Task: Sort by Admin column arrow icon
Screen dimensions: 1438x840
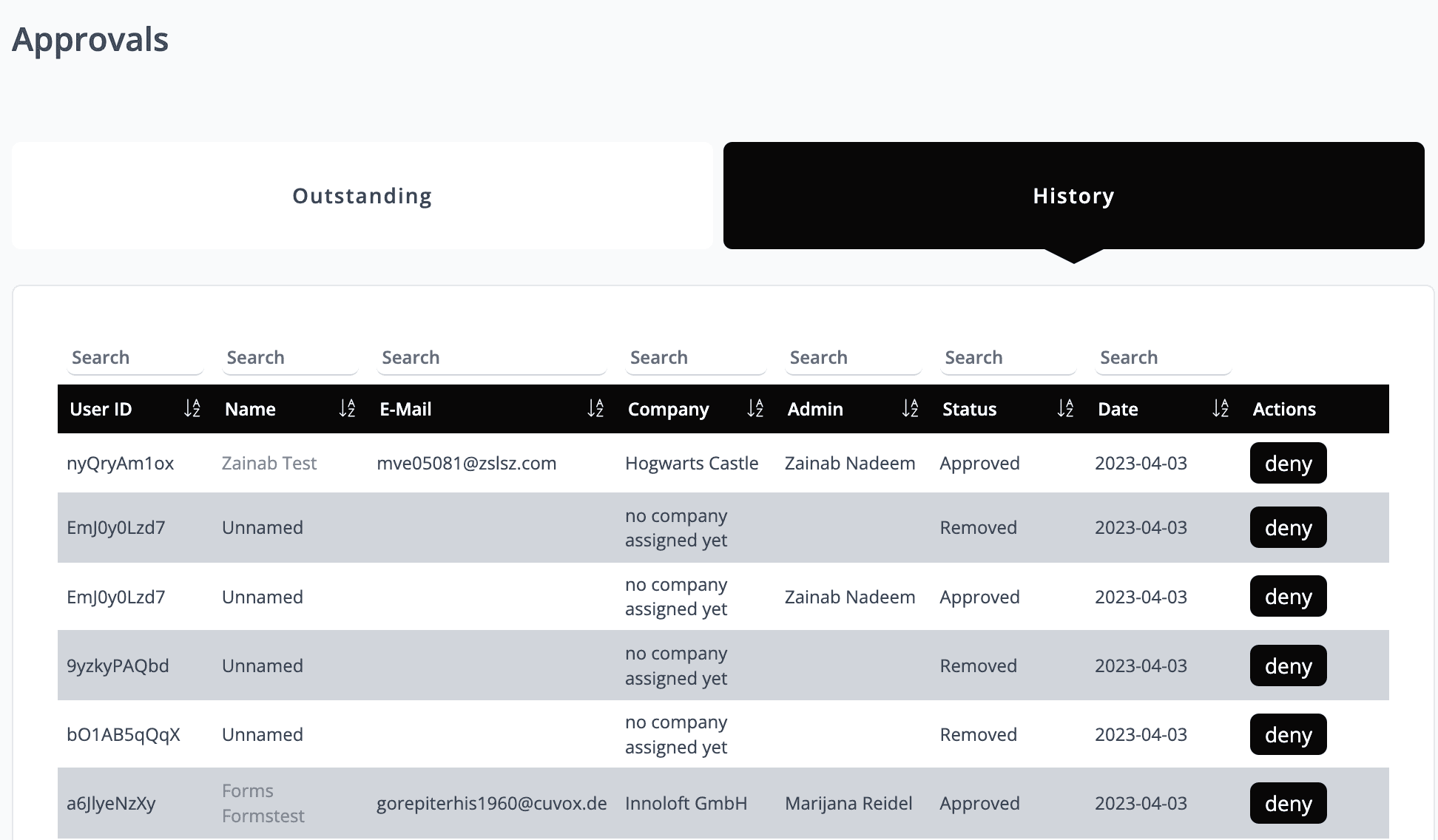Action: pyautogui.click(x=910, y=408)
